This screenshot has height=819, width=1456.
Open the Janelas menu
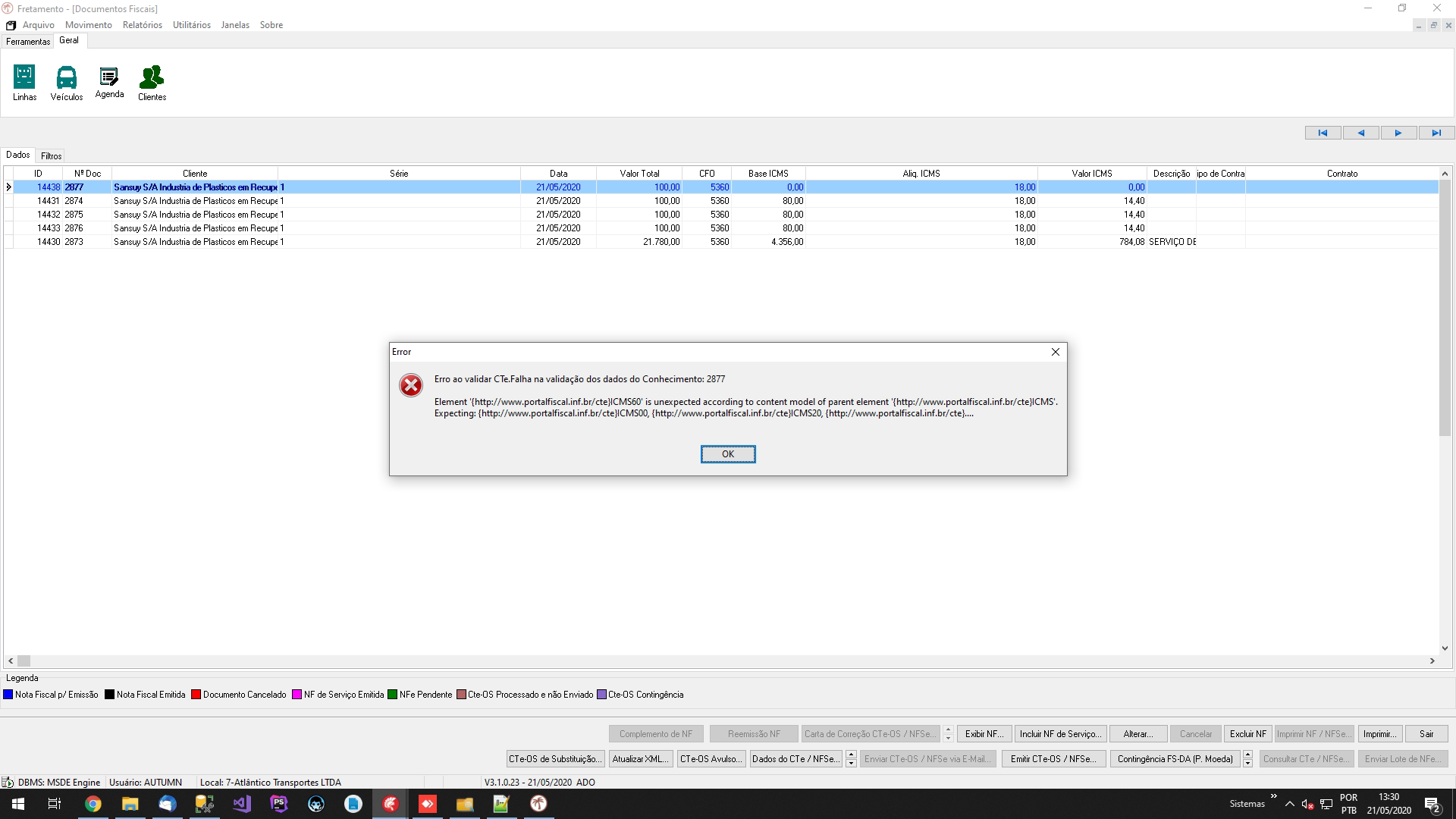(235, 25)
